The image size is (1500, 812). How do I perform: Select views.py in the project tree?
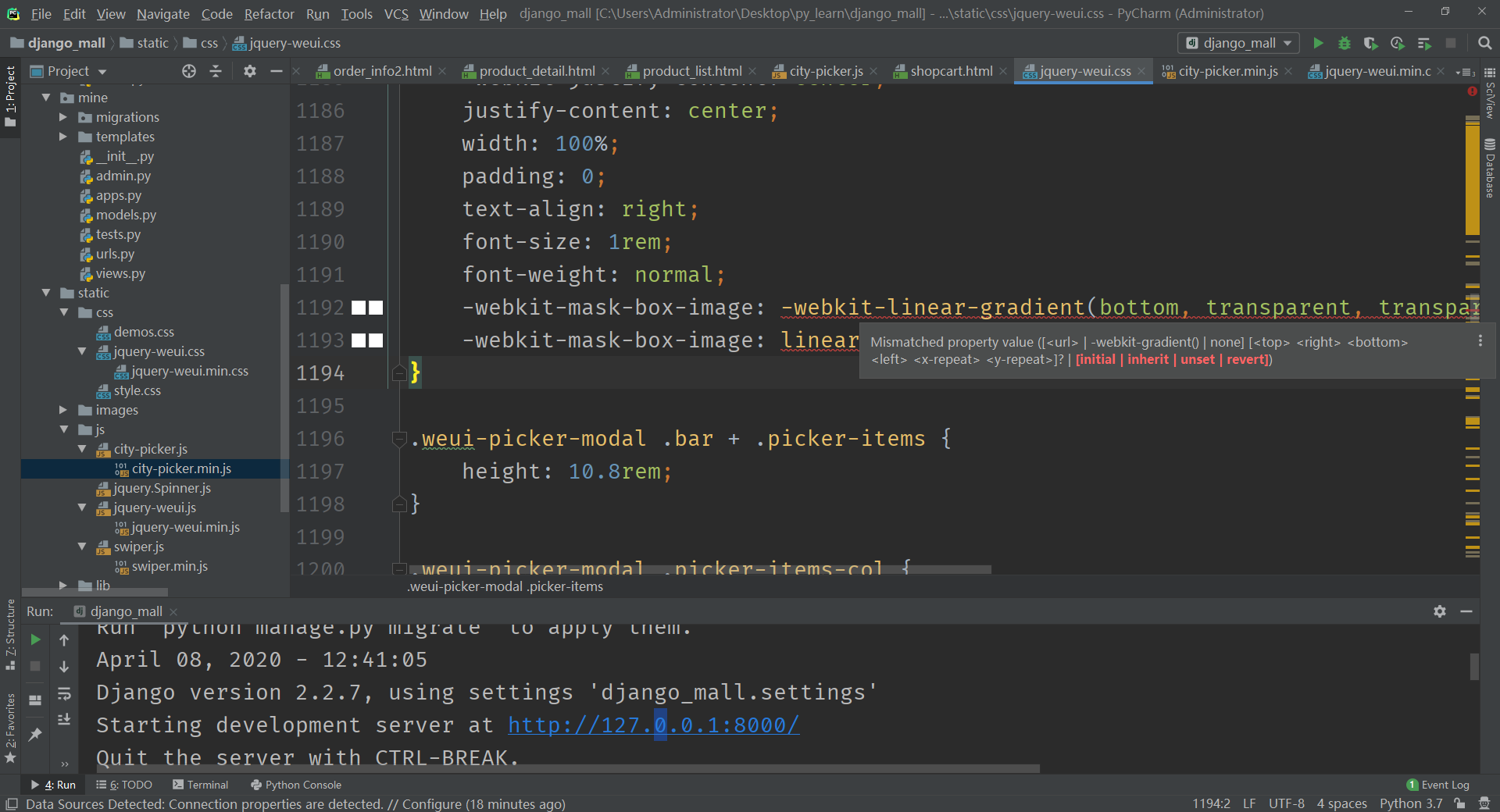click(x=120, y=273)
